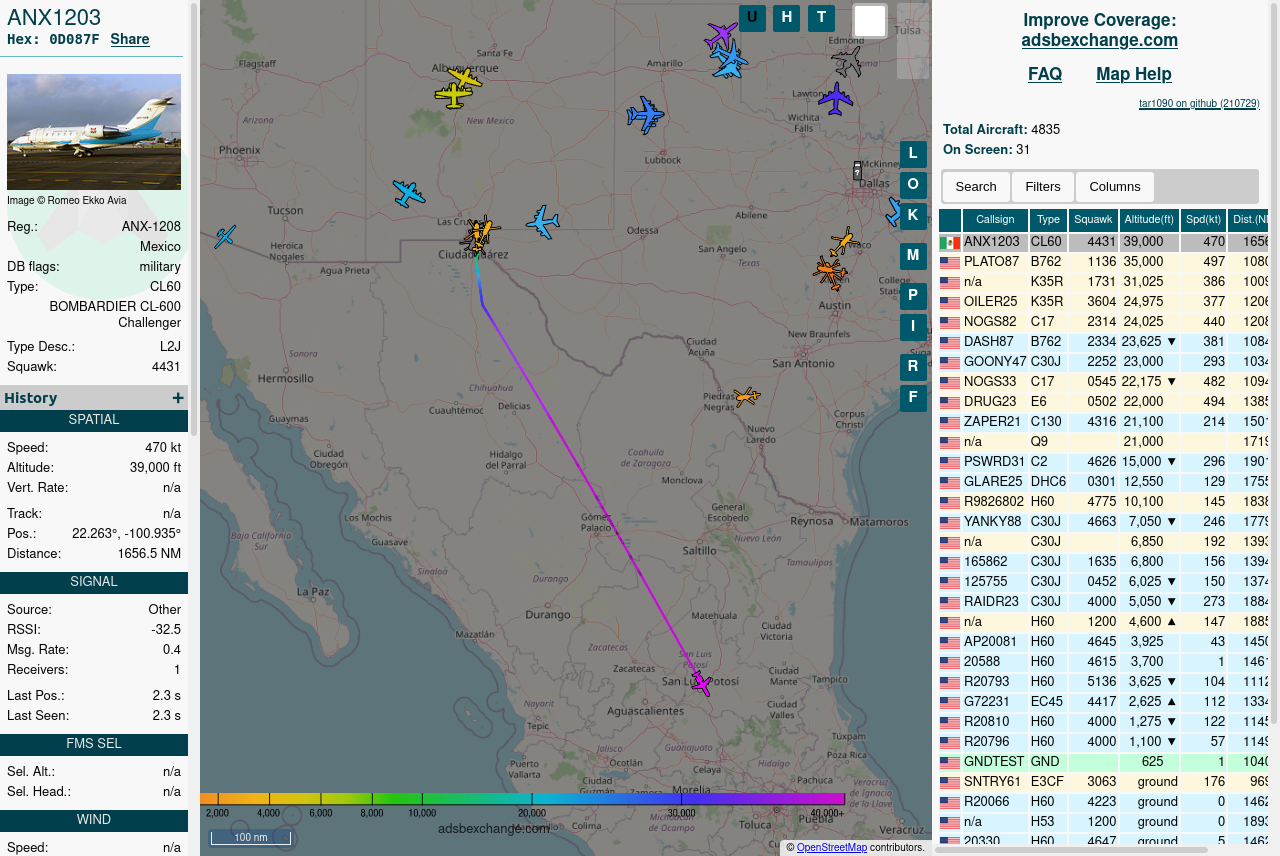Image resolution: width=1280 pixels, height=856 pixels.
Task: Toggle the L map button
Action: click(x=913, y=154)
